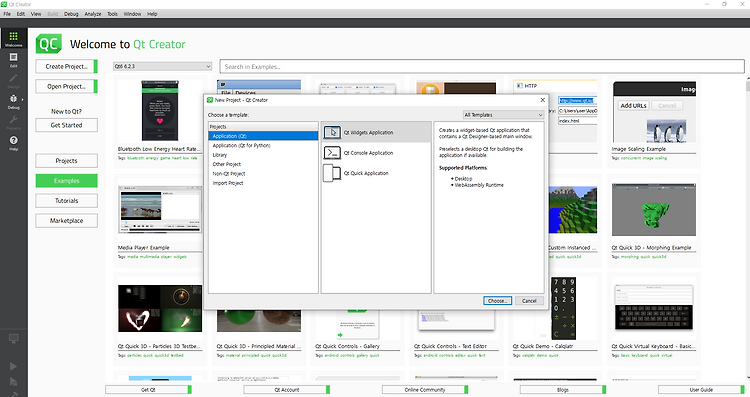Switch to the Projects tab
Image resolution: width=750 pixels, height=397 pixels.
66,161
